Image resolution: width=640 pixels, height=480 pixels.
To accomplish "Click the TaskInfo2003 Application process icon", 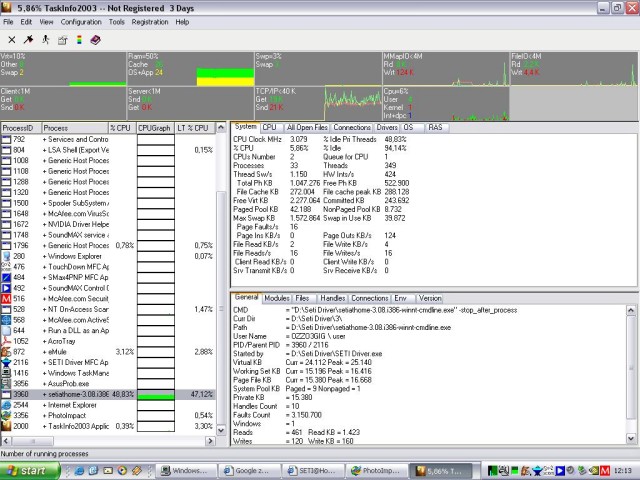I will [x=6, y=426].
